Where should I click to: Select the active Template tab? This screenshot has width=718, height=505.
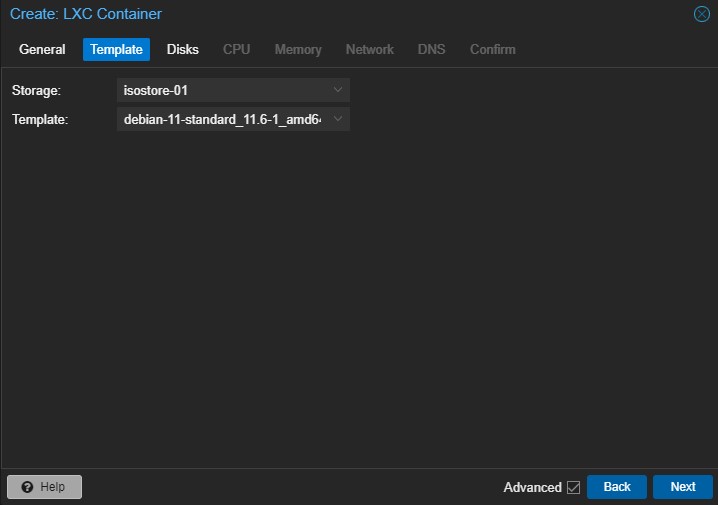point(116,49)
